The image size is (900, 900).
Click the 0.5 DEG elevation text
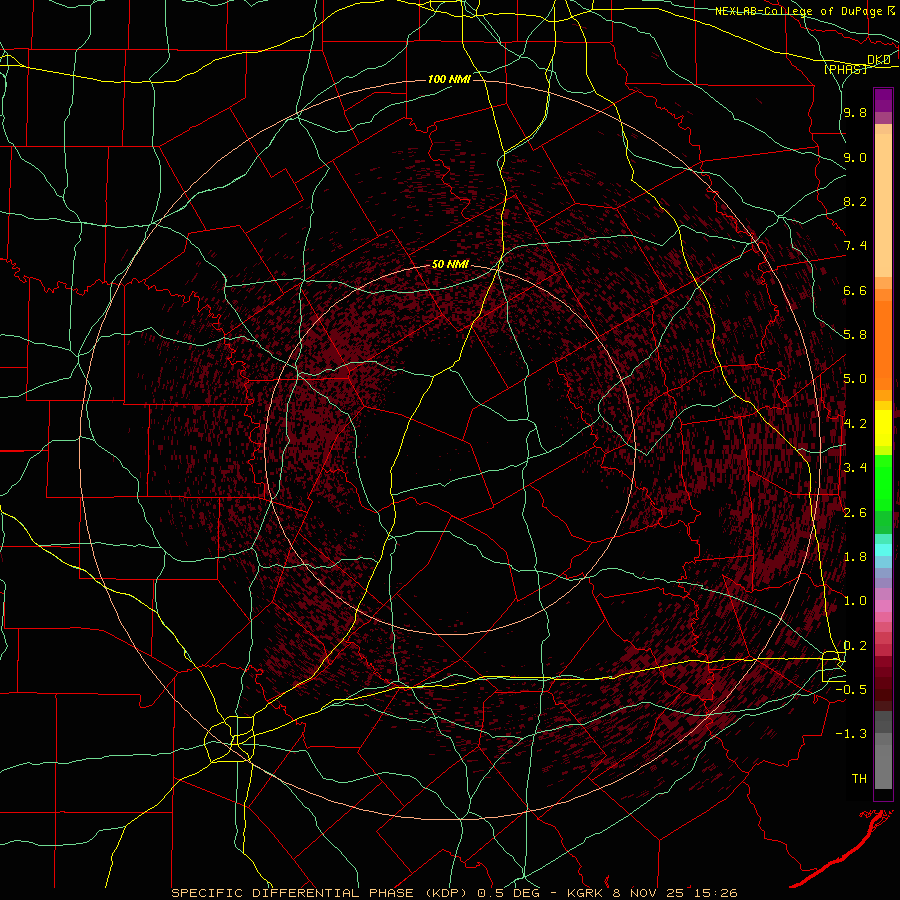tap(509, 893)
